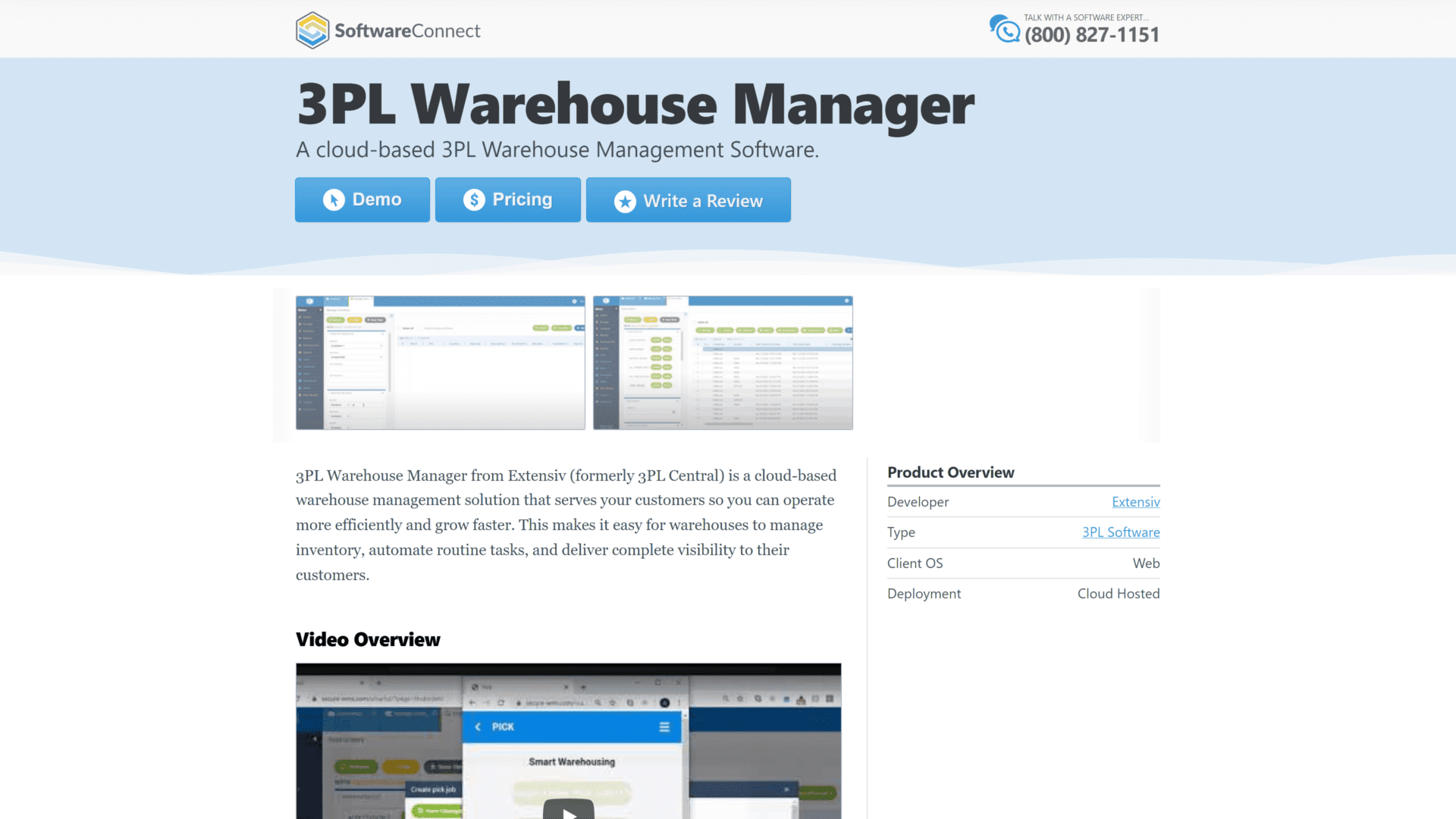Click the Write a Review star icon
The image size is (1456, 819).
pos(622,200)
